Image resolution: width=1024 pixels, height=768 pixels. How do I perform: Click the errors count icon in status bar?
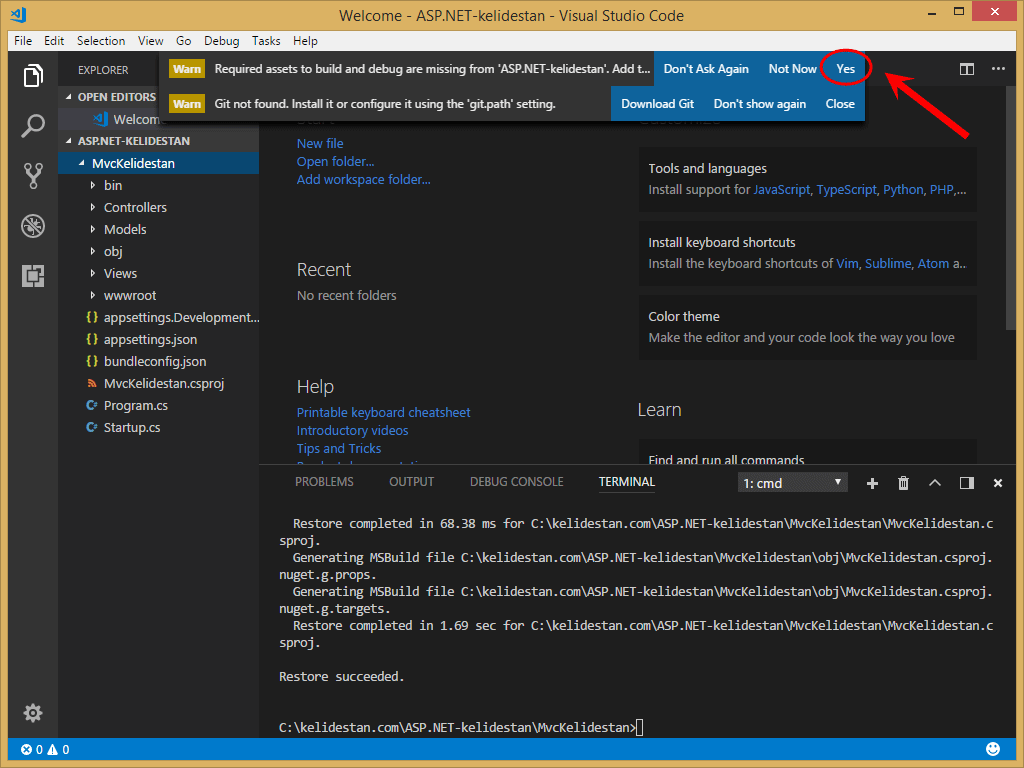tap(27, 749)
